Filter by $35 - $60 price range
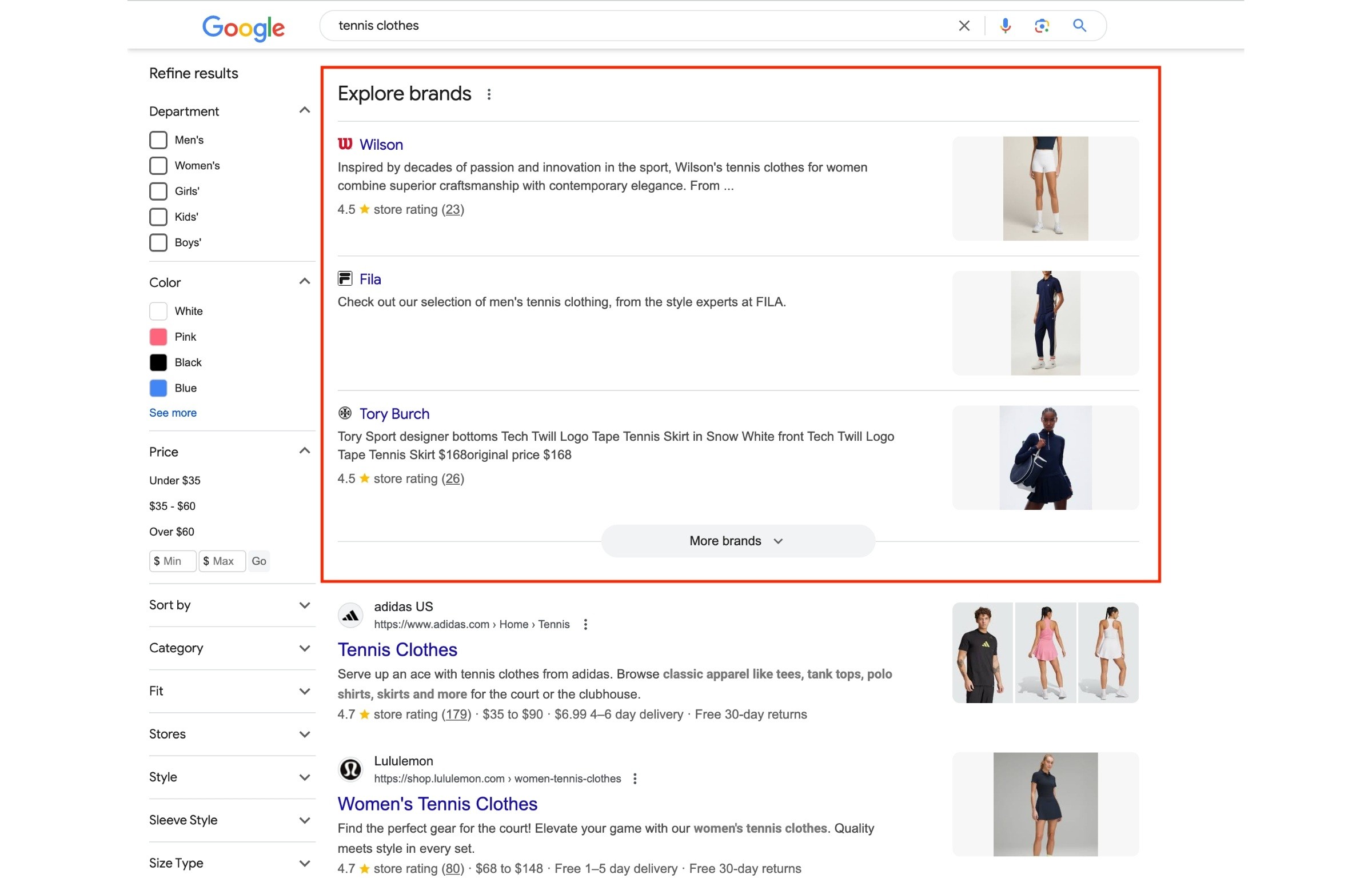Screen dimensions: 1372x894 click(173, 506)
